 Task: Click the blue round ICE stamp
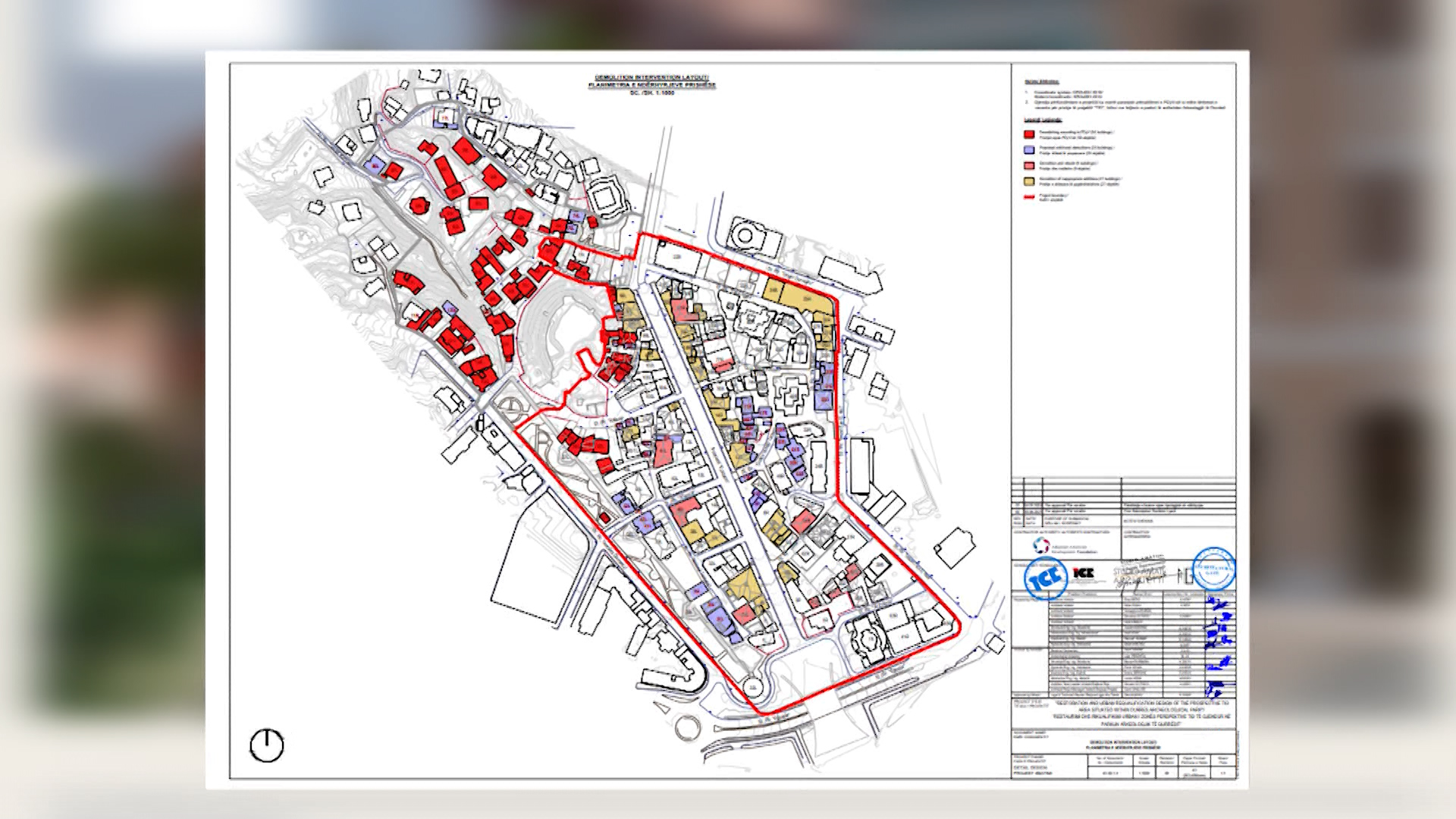(x=1046, y=579)
